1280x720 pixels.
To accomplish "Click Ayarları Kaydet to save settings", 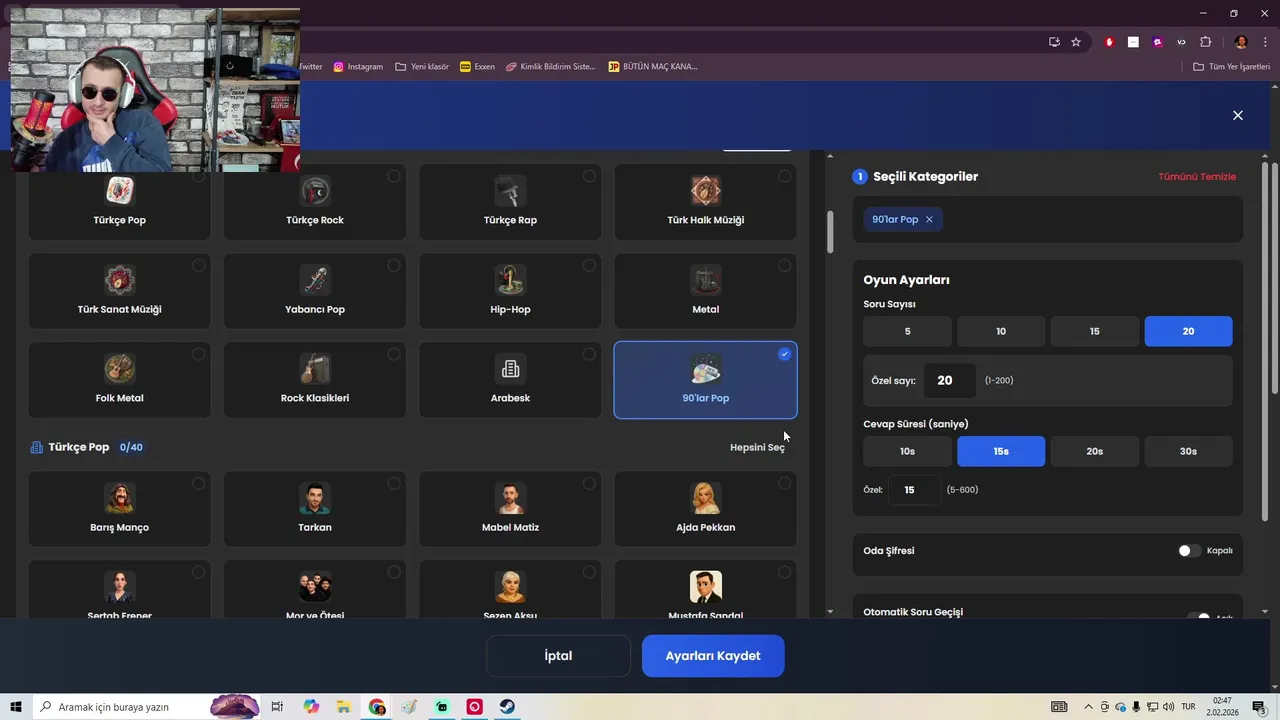I will [x=713, y=656].
